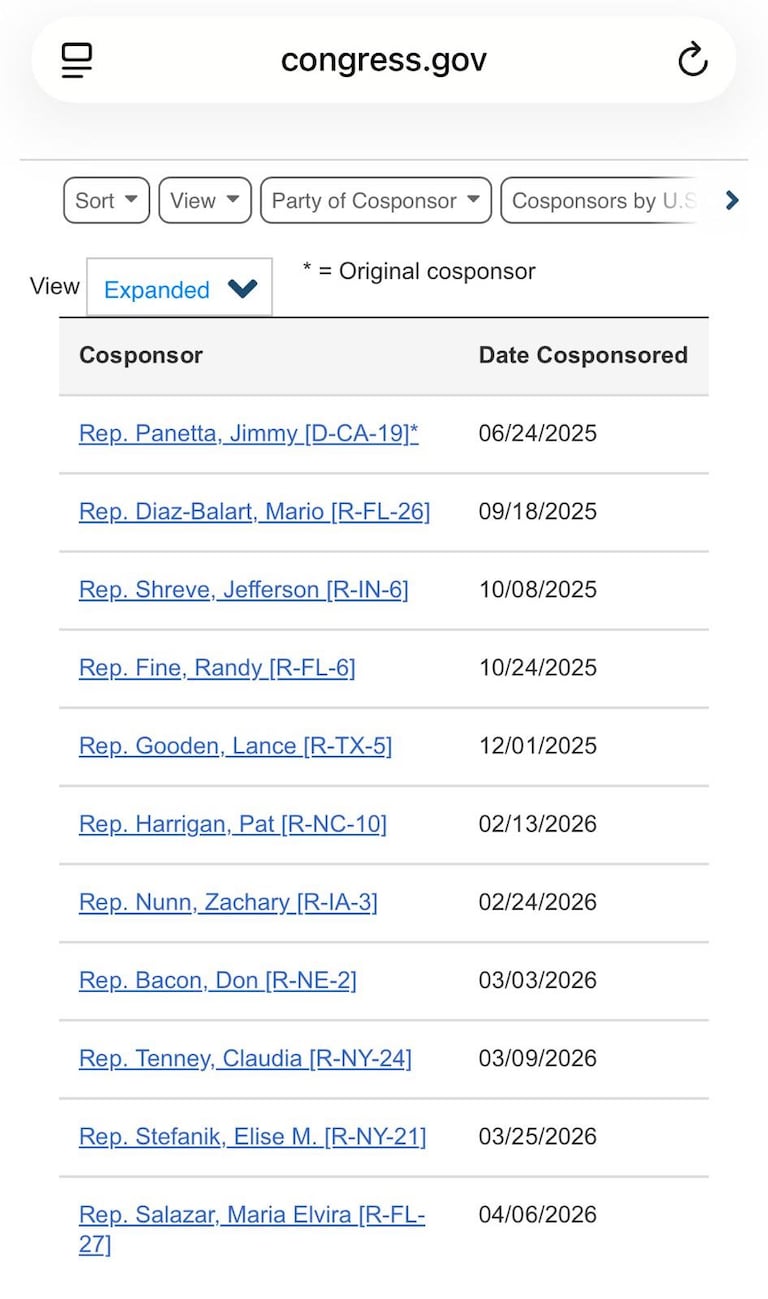
Task: Visit Rep. Shreve, Jefferson profile link
Action: (x=243, y=589)
